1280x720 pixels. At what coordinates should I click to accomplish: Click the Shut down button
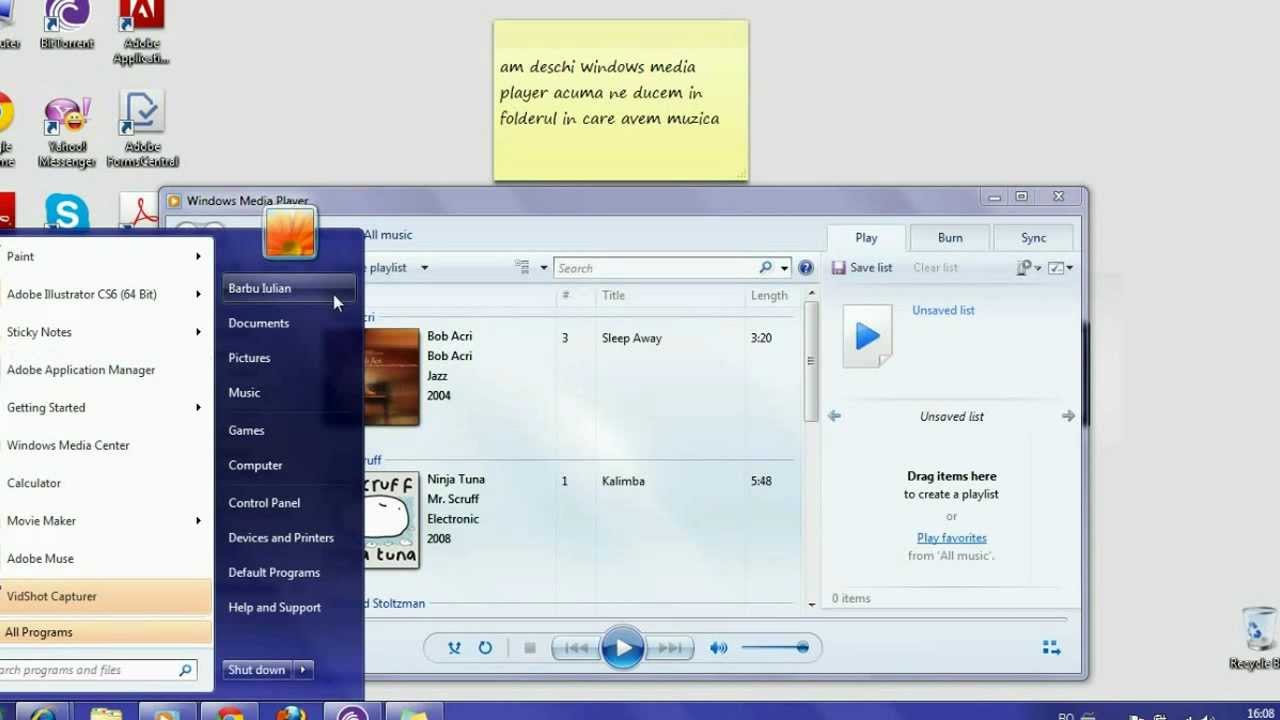click(x=257, y=670)
